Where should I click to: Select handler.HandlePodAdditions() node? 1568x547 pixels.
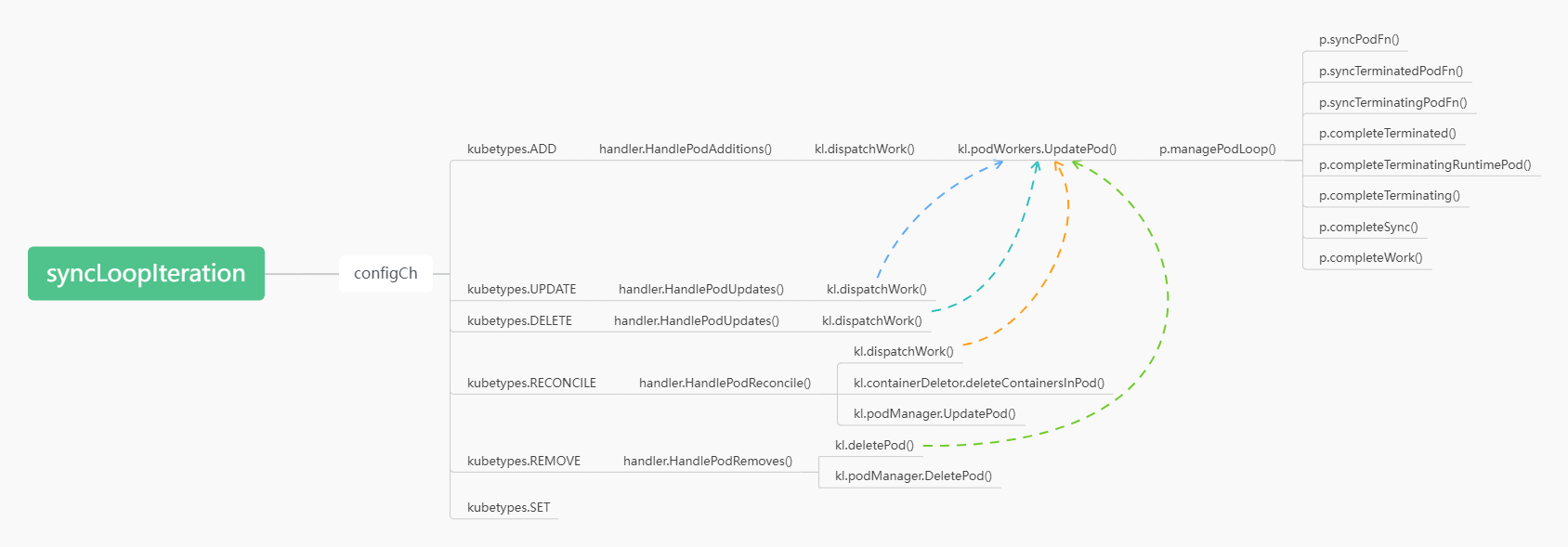click(x=686, y=149)
